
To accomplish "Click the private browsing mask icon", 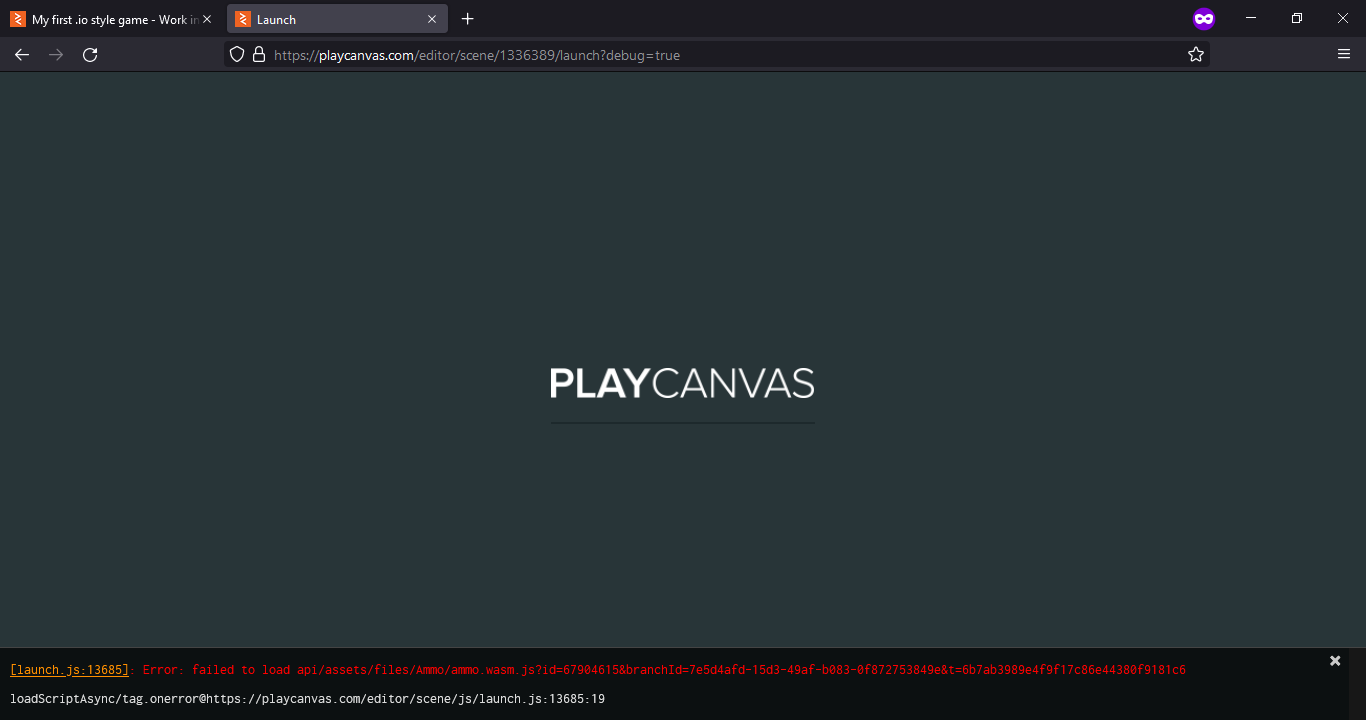I will click(x=1204, y=19).
